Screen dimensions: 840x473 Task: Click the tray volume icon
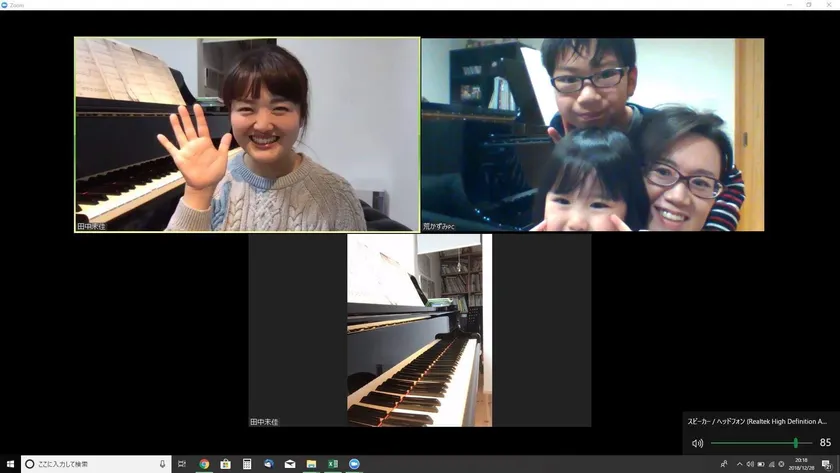[751, 464]
